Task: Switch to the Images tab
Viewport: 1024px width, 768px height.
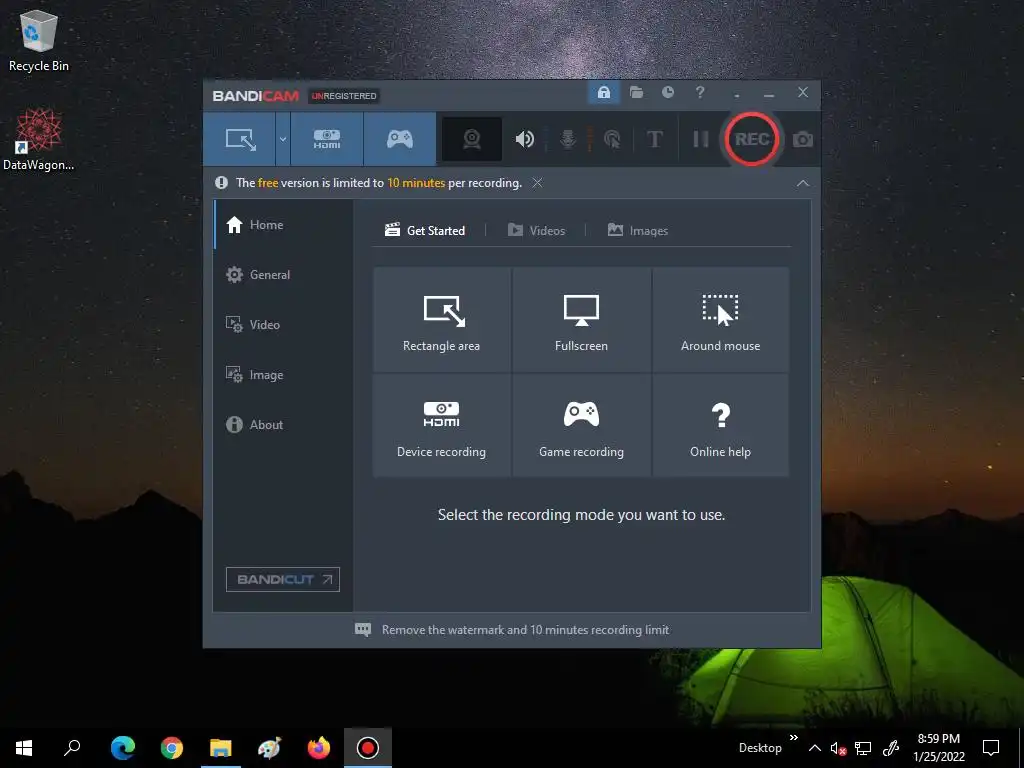Action: point(637,231)
